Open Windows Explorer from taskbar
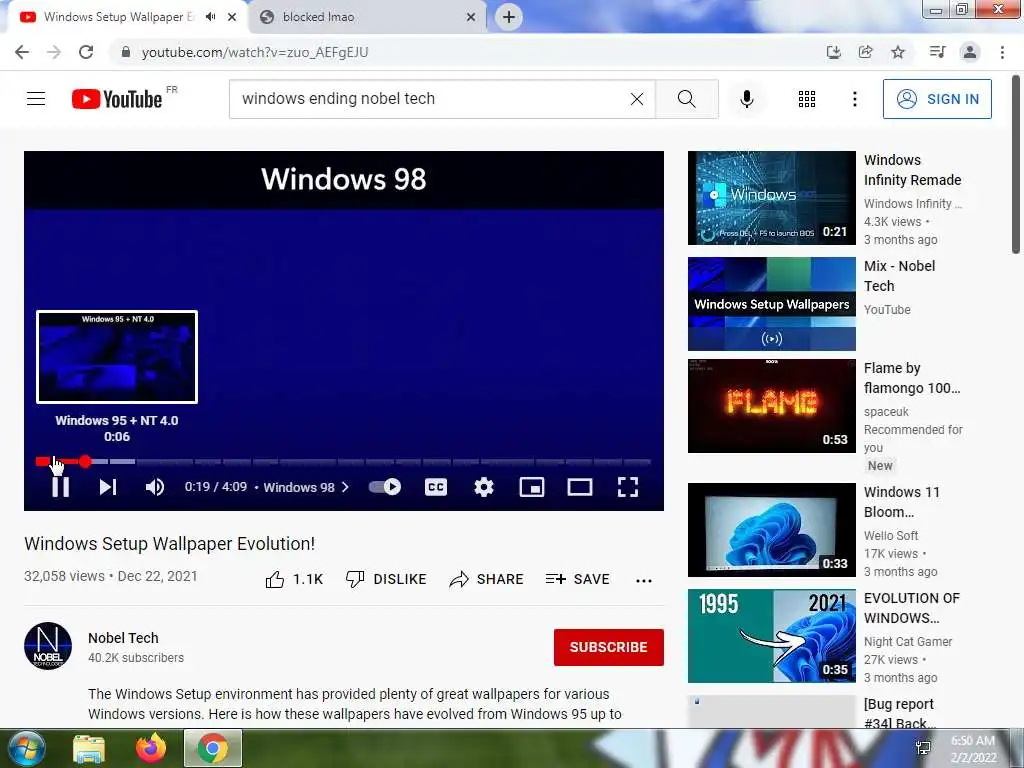The width and height of the screenshot is (1024, 768). (89, 748)
